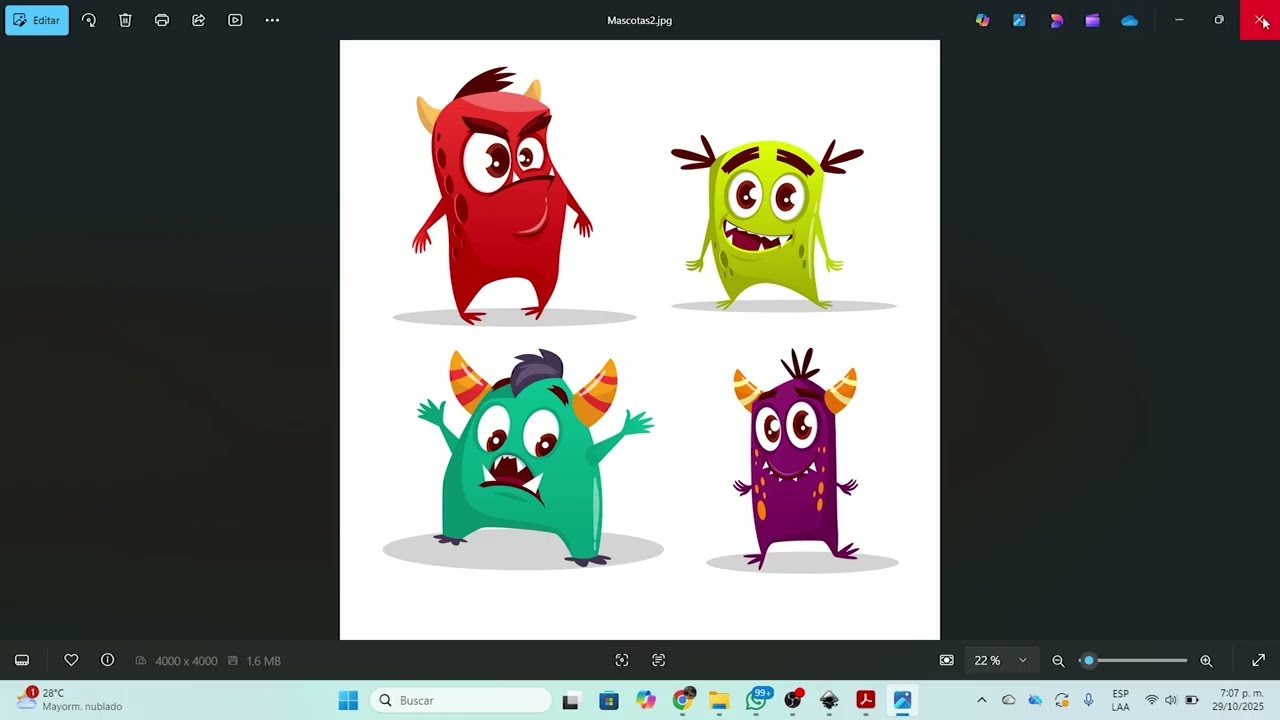Click the 1.6 MB file size text
The height and width of the screenshot is (720, 1280).
pos(263,661)
